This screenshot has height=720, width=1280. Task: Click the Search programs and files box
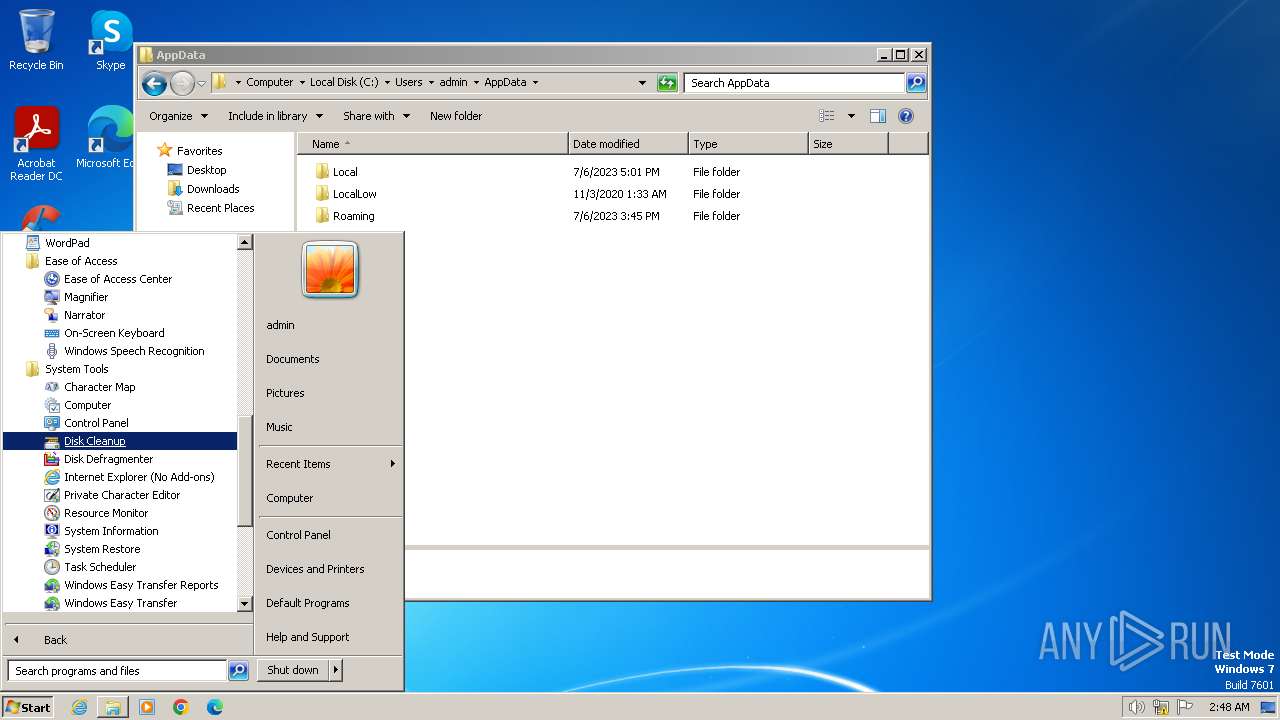point(117,671)
